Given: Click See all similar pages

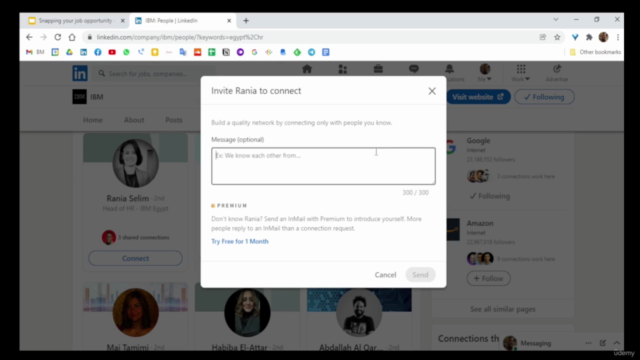Looking at the screenshot, I should coord(502,309).
